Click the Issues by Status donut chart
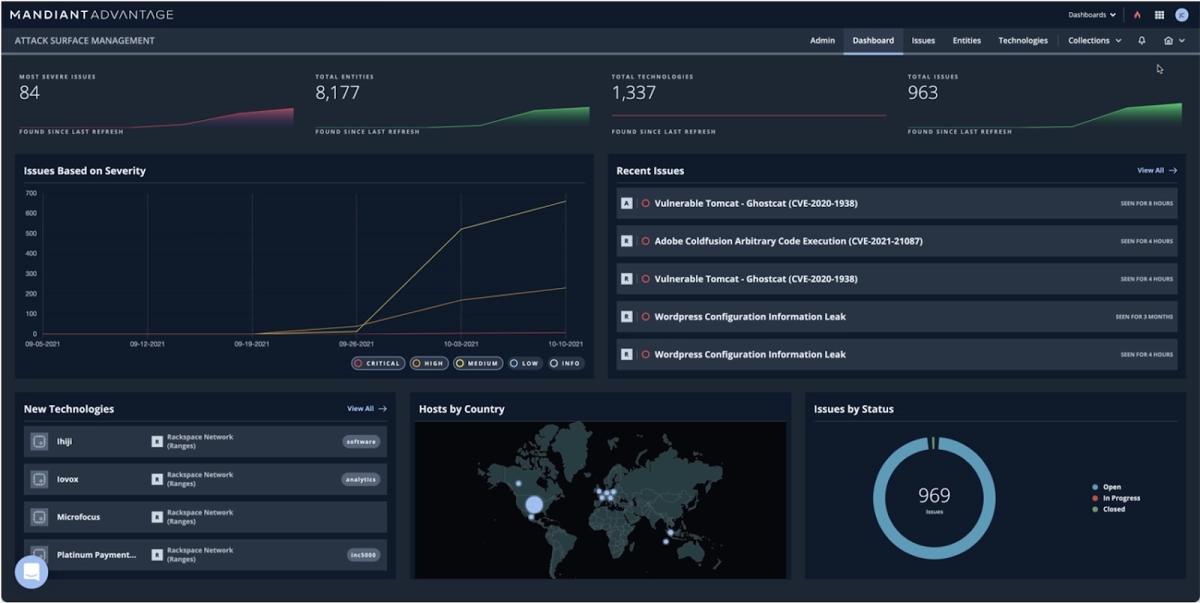 935,495
